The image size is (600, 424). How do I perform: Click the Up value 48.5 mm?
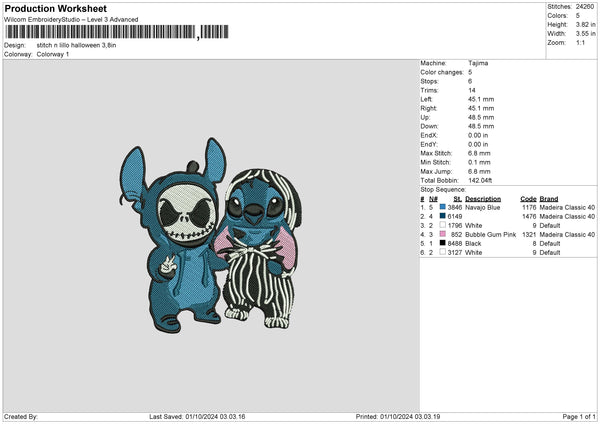(481, 117)
